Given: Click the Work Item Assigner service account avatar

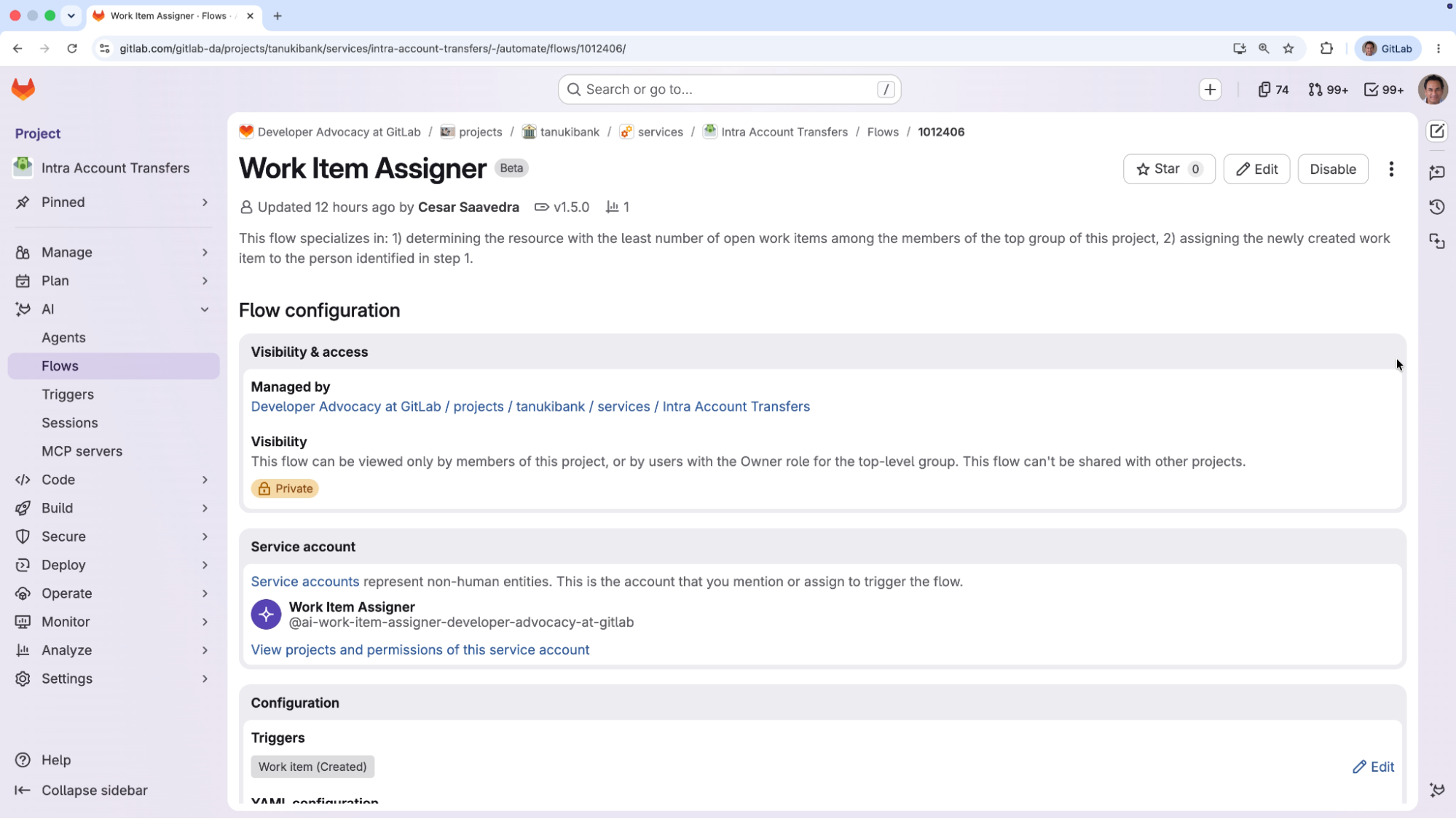Looking at the screenshot, I should [x=266, y=614].
